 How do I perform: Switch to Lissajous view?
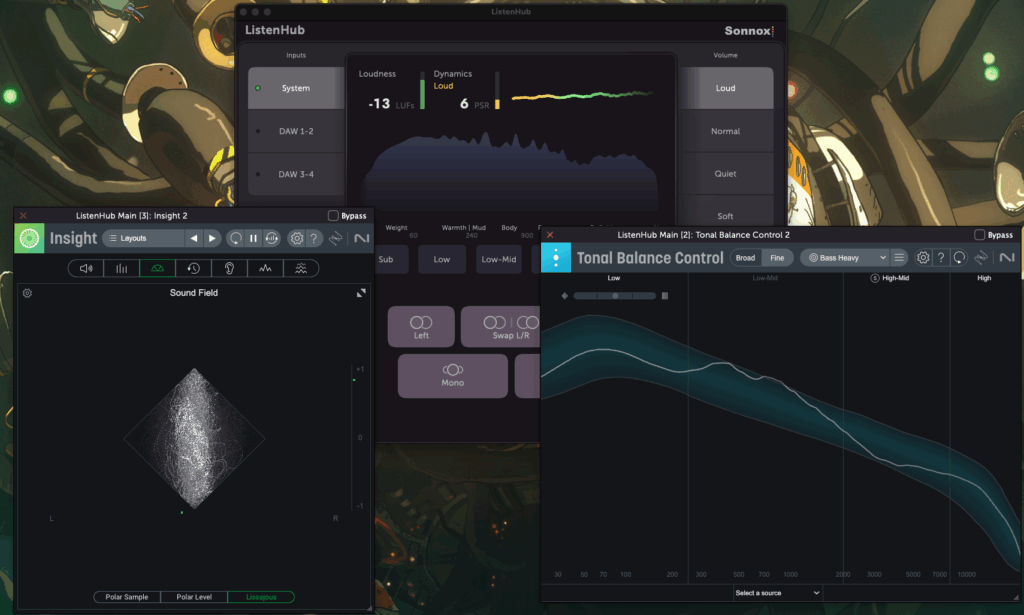(261, 597)
